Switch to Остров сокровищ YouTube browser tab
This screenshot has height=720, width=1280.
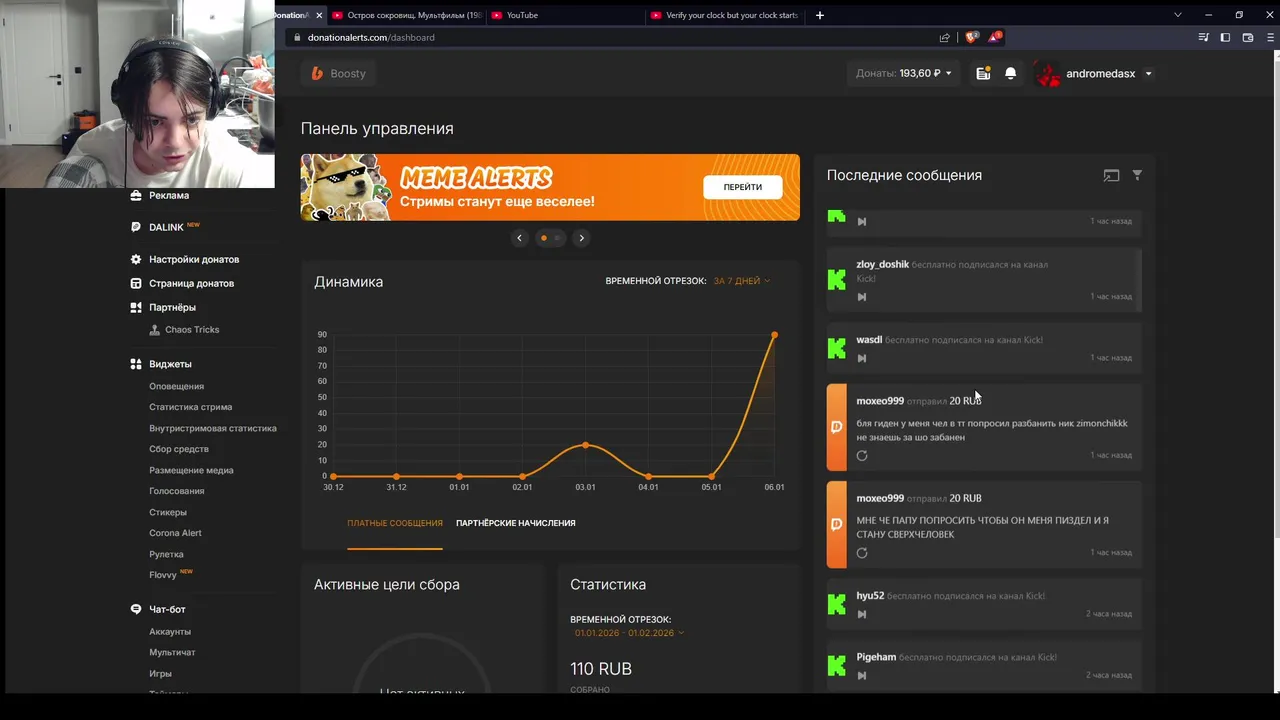(405, 15)
